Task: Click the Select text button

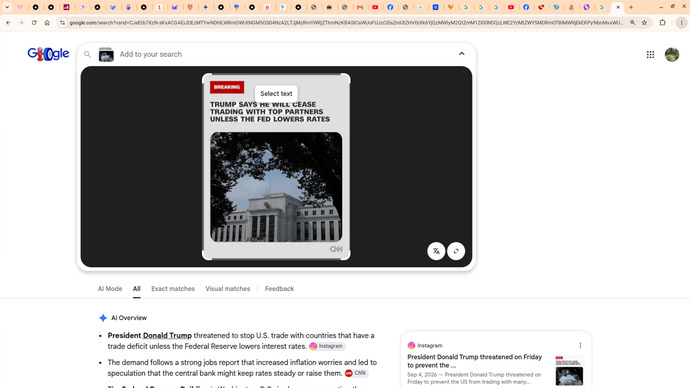Action: click(276, 93)
